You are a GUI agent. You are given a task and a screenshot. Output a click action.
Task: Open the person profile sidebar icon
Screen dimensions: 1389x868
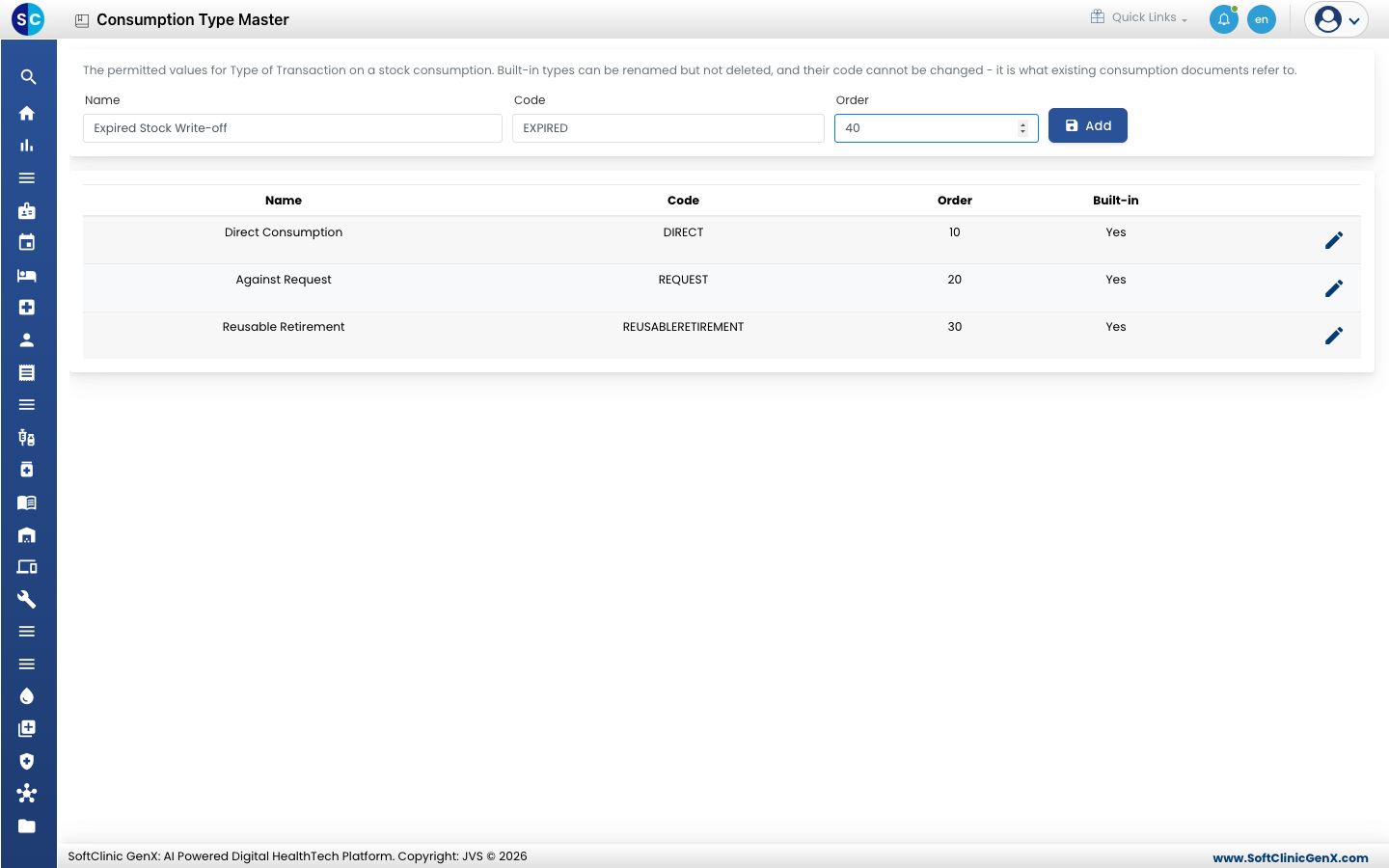tap(27, 340)
